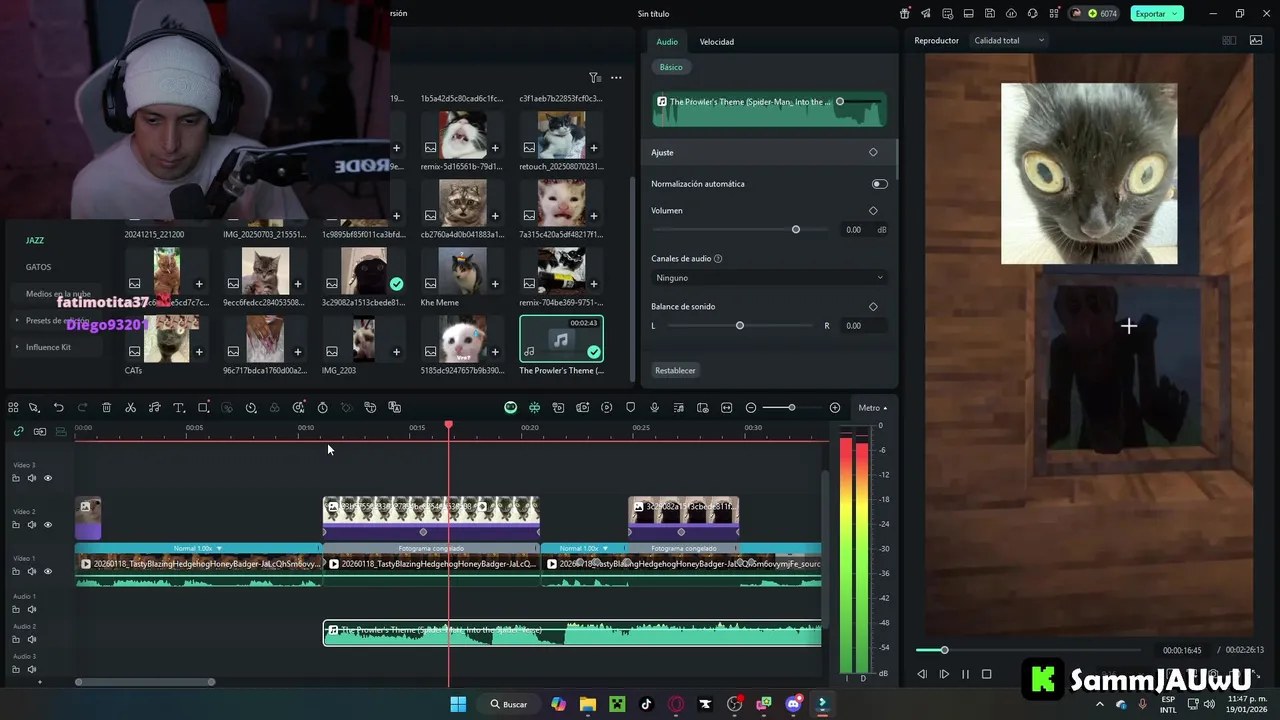
Task: Click Buscar in Windows taskbar
Action: 508,704
